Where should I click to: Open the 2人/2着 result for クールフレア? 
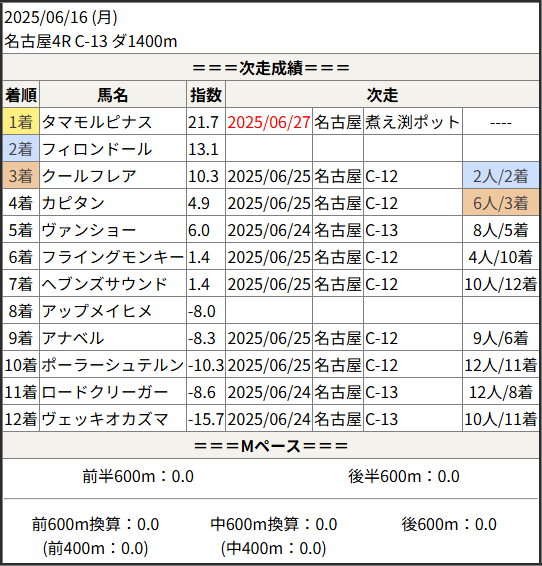(x=501, y=176)
